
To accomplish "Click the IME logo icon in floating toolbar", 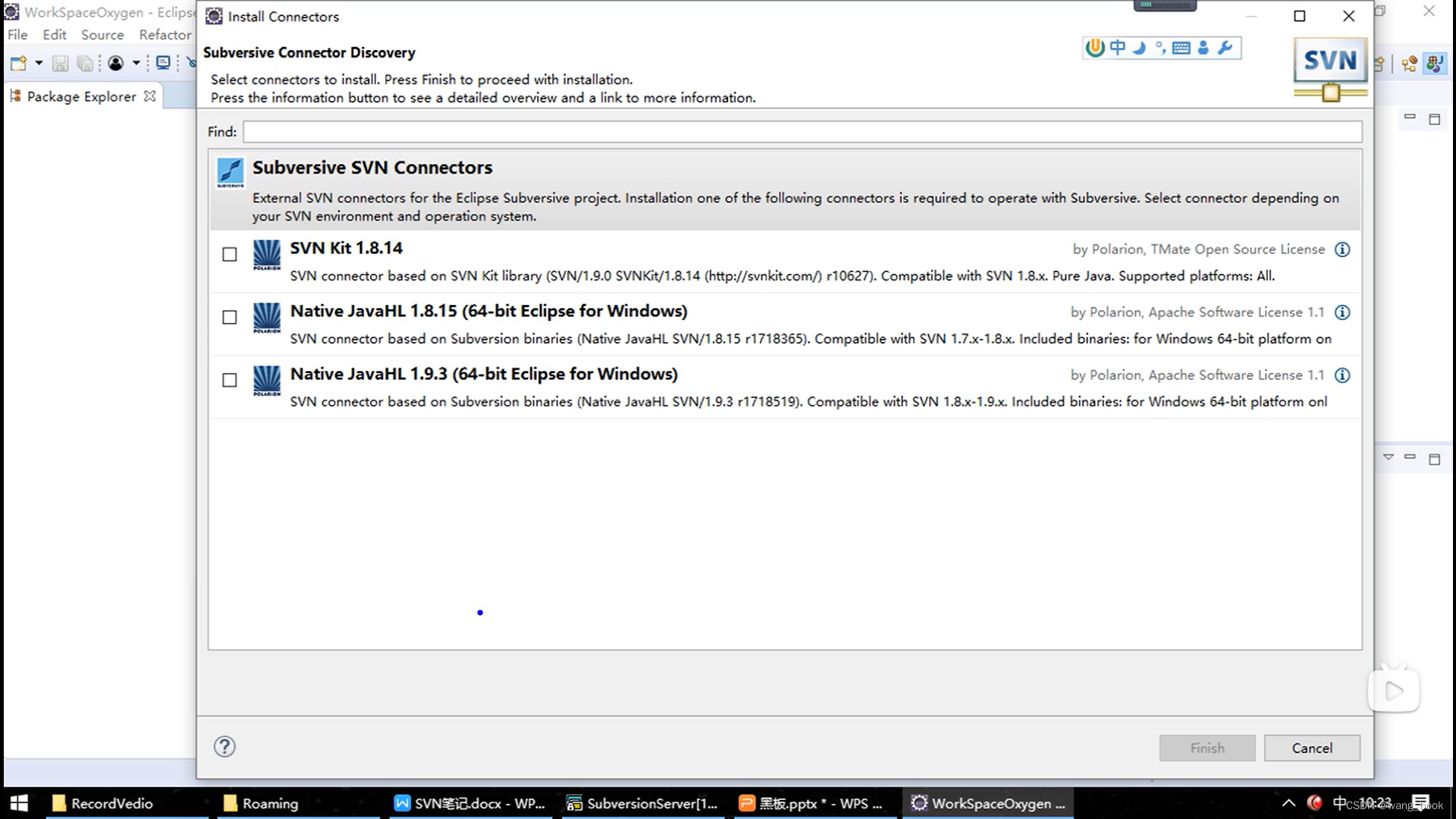I will [x=1094, y=48].
